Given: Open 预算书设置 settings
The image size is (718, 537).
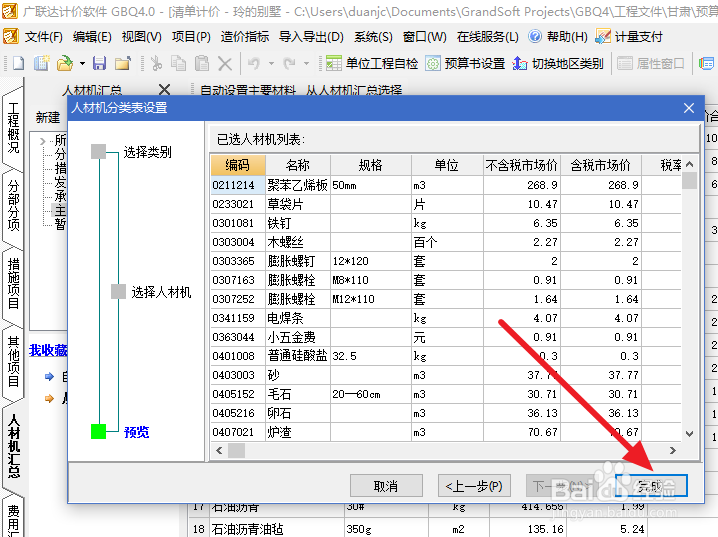Looking at the screenshot, I should tap(465, 63).
